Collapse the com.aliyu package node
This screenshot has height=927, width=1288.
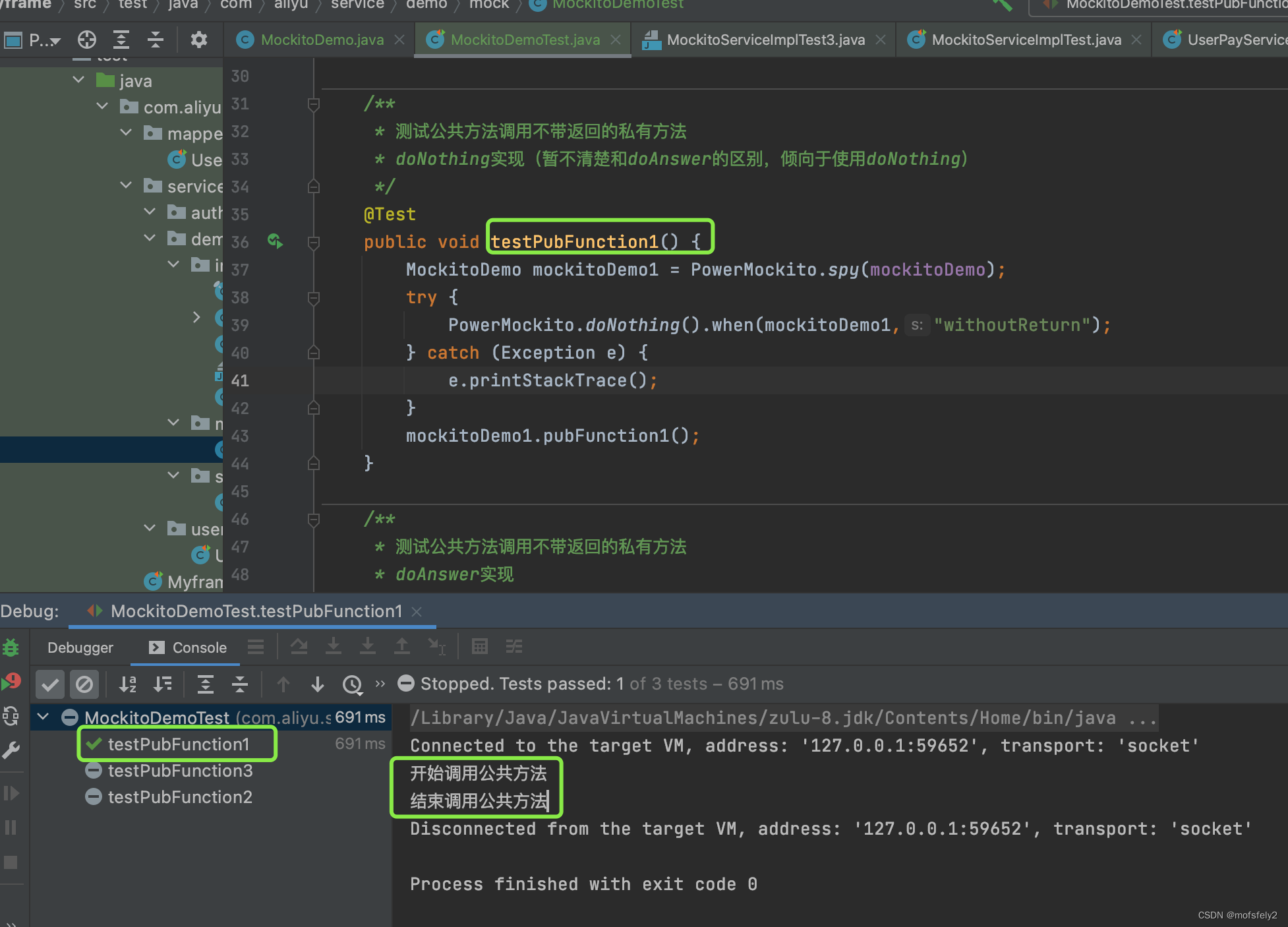coord(102,106)
